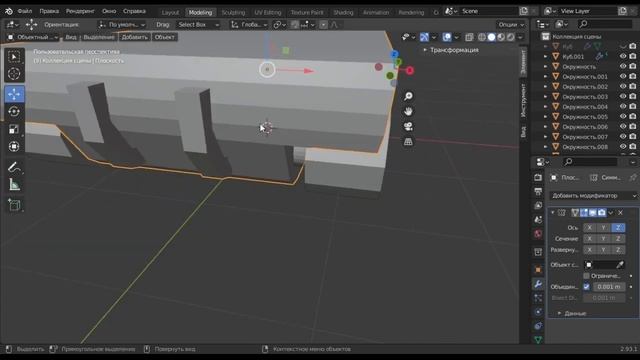This screenshot has width=640, height=360.
Task: Expand the Окружность.001 tree item
Action: click(x=545, y=76)
